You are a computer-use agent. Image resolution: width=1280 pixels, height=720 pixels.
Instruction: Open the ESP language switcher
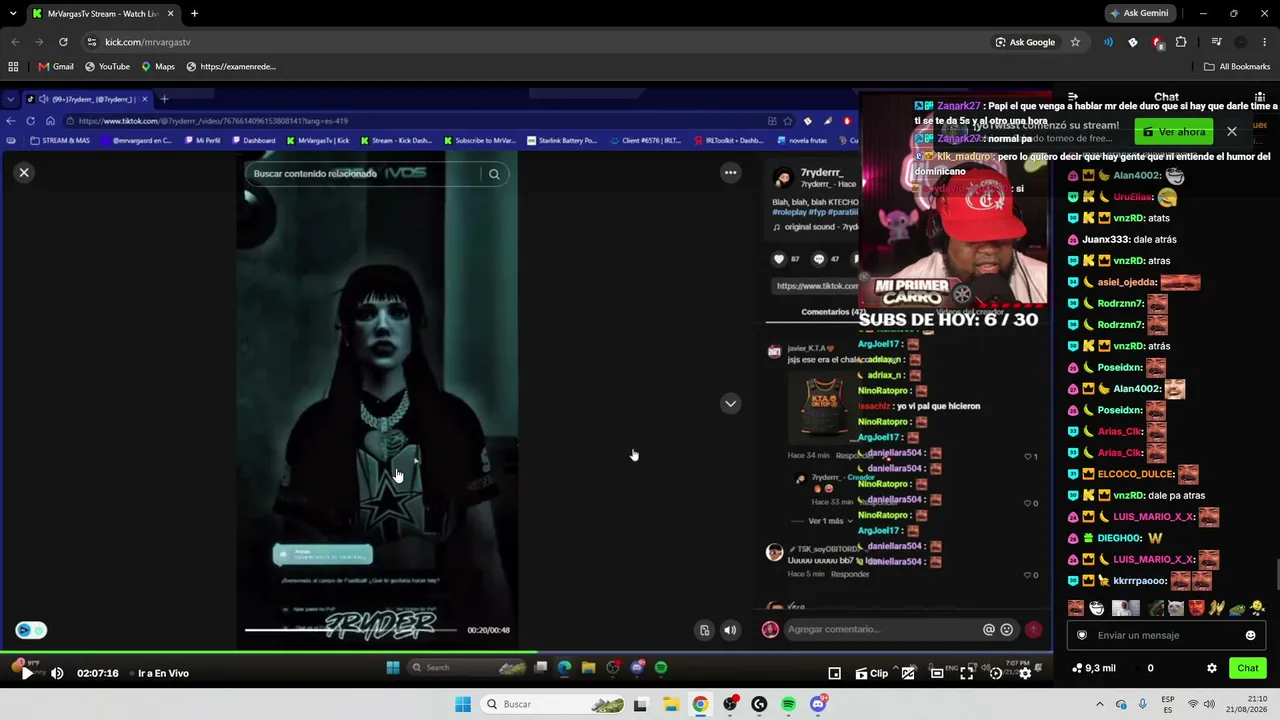[x=1168, y=704]
